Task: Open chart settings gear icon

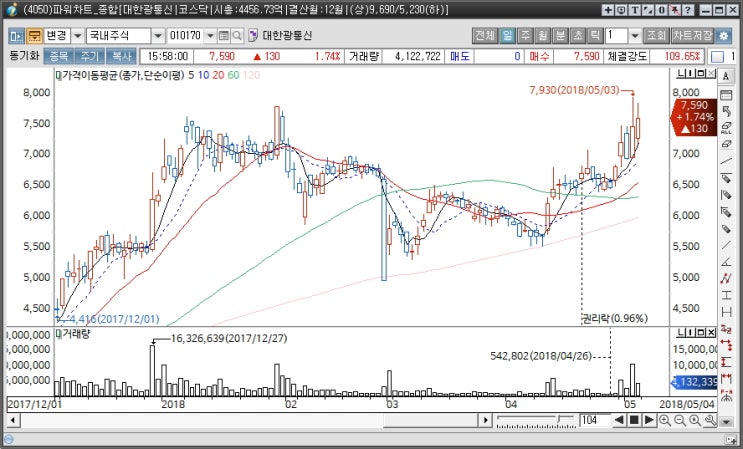Action: tap(723, 36)
